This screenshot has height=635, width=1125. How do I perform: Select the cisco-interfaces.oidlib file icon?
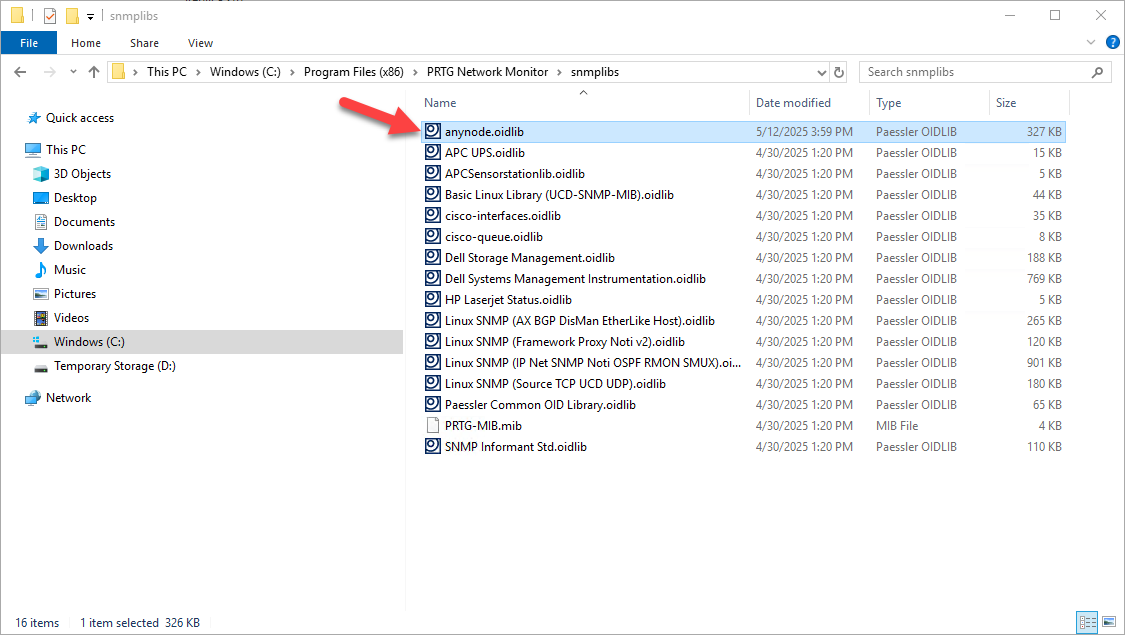click(x=432, y=215)
